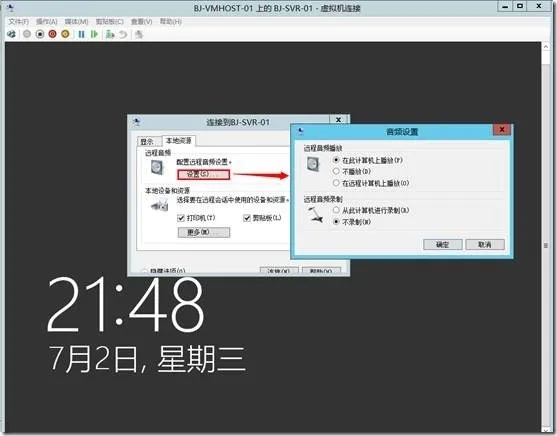The image size is (557, 436).
Task: Click the speaker icon in 远程音频播放 section
Action: pos(313,164)
